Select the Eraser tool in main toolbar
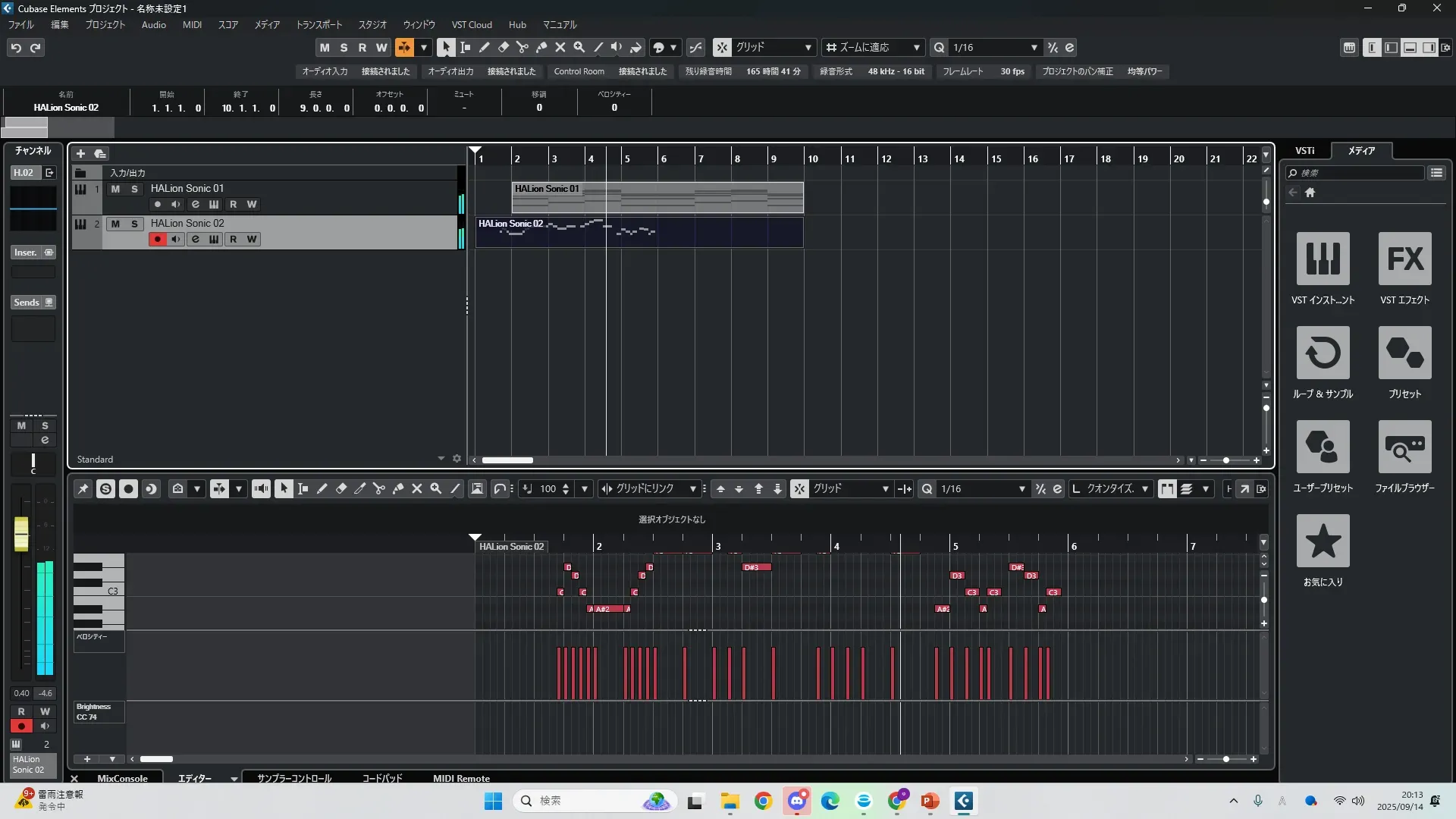The height and width of the screenshot is (819, 1456). 503,47
